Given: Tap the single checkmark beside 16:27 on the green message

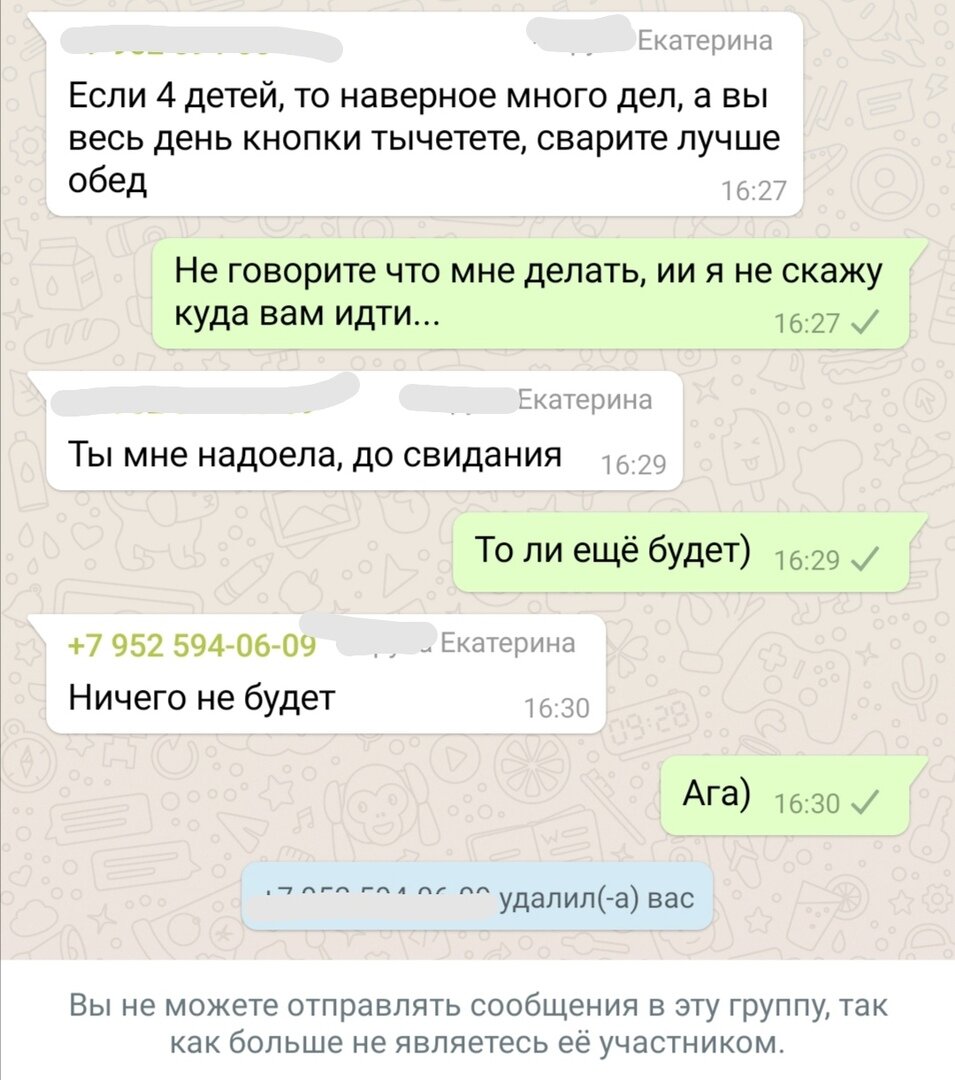Looking at the screenshot, I should point(865,322).
